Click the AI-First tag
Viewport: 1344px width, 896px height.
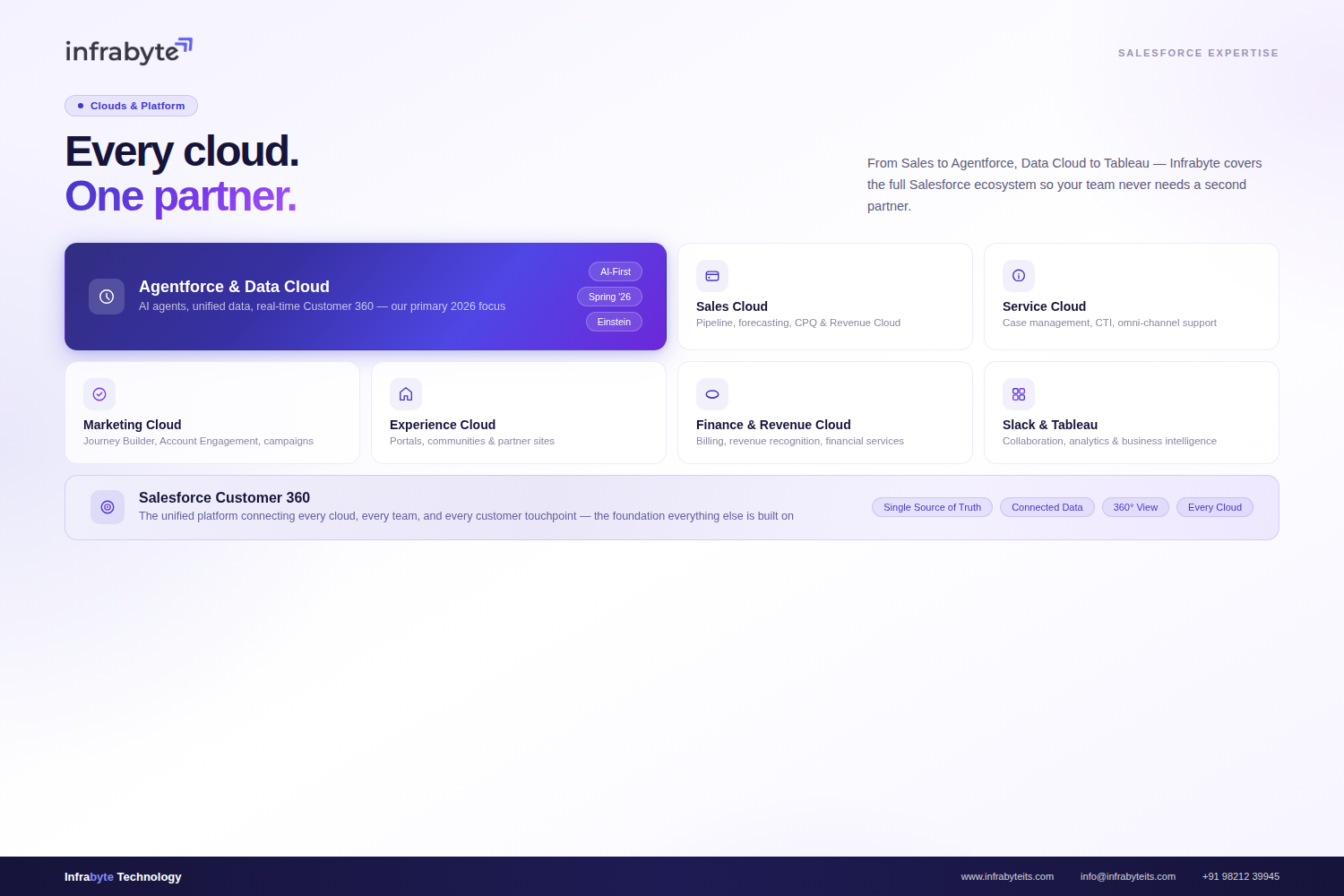pyautogui.click(x=616, y=271)
